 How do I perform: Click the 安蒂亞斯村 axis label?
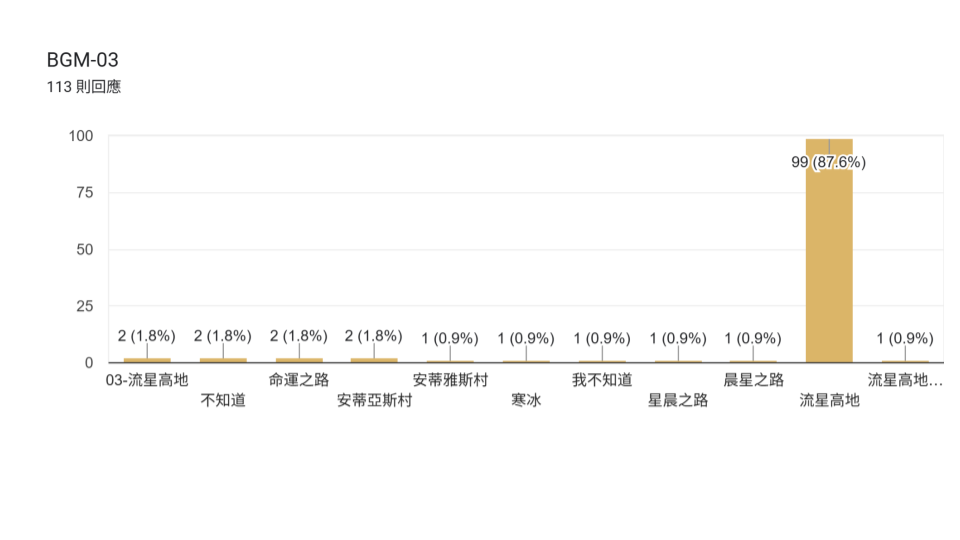coord(375,400)
